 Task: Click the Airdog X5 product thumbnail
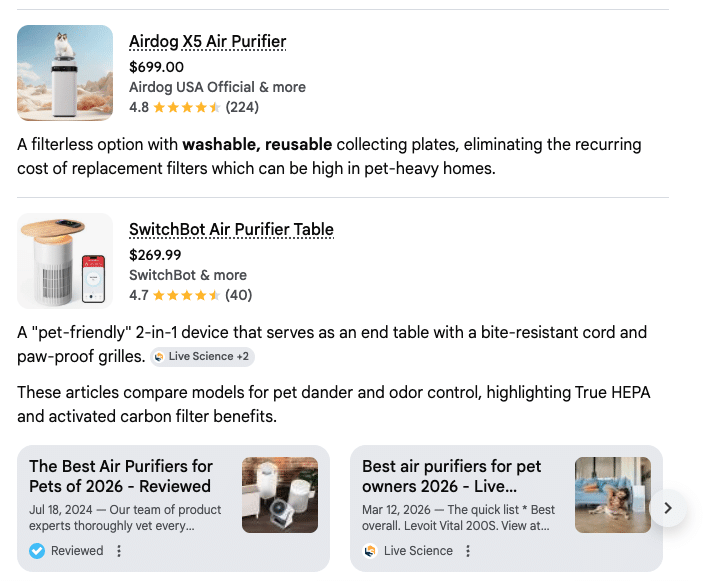65,73
